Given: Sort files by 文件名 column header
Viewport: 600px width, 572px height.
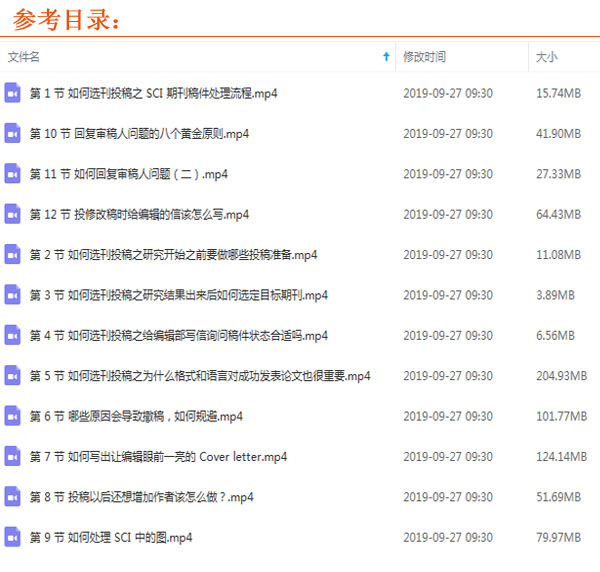Looking at the screenshot, I should coord(24,57).
